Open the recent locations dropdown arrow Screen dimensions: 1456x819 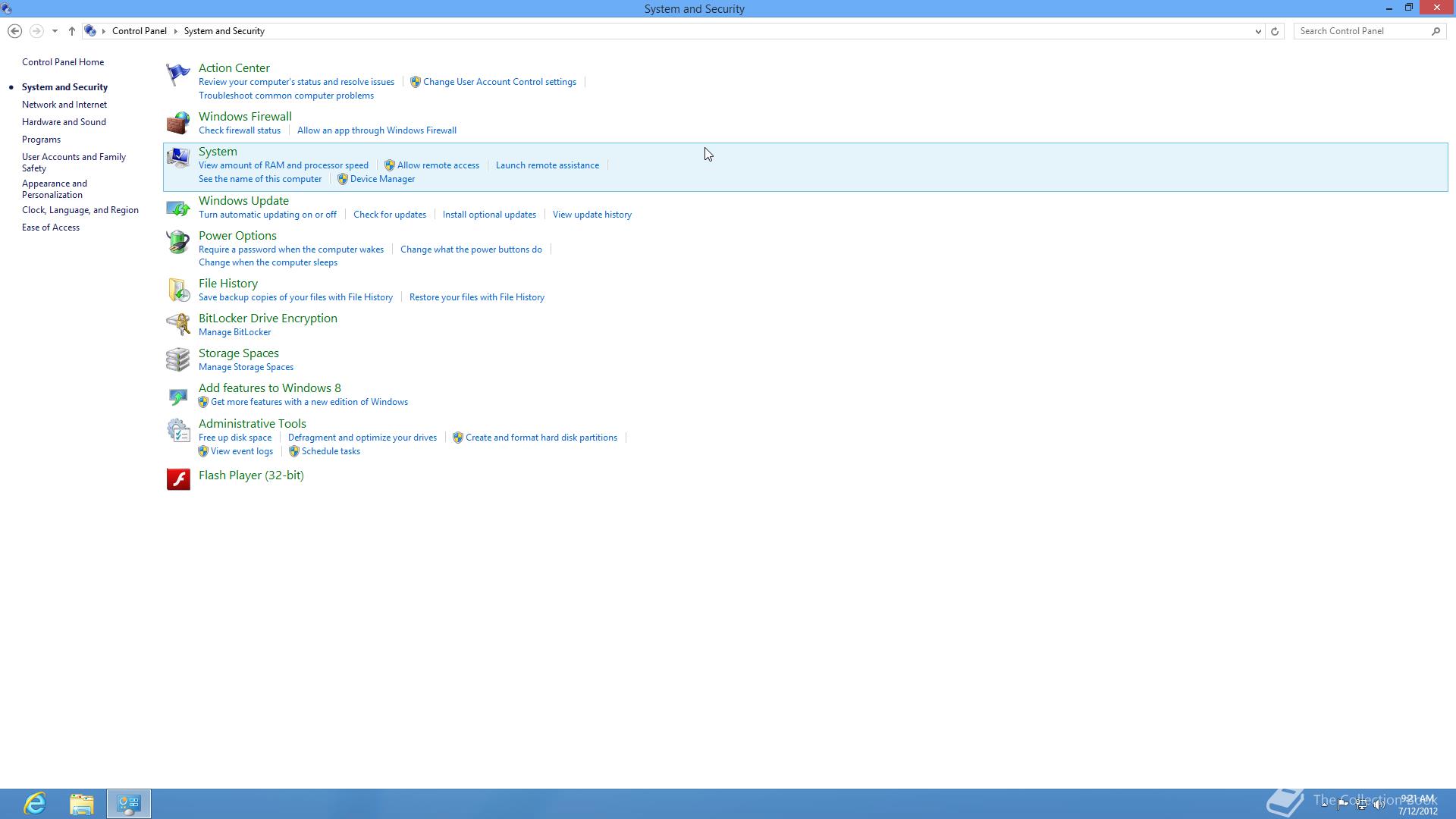(x=55, y=31)
